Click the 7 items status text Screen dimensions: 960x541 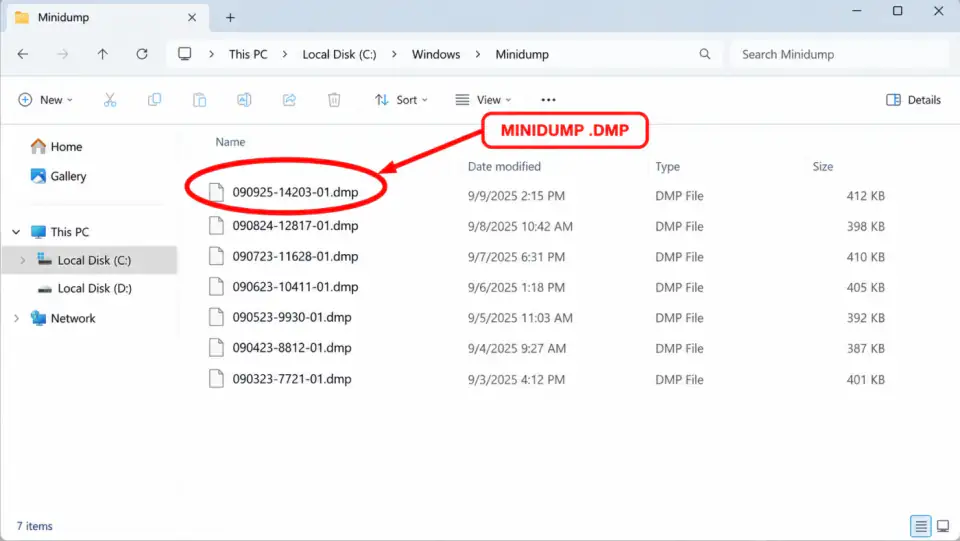34,526
